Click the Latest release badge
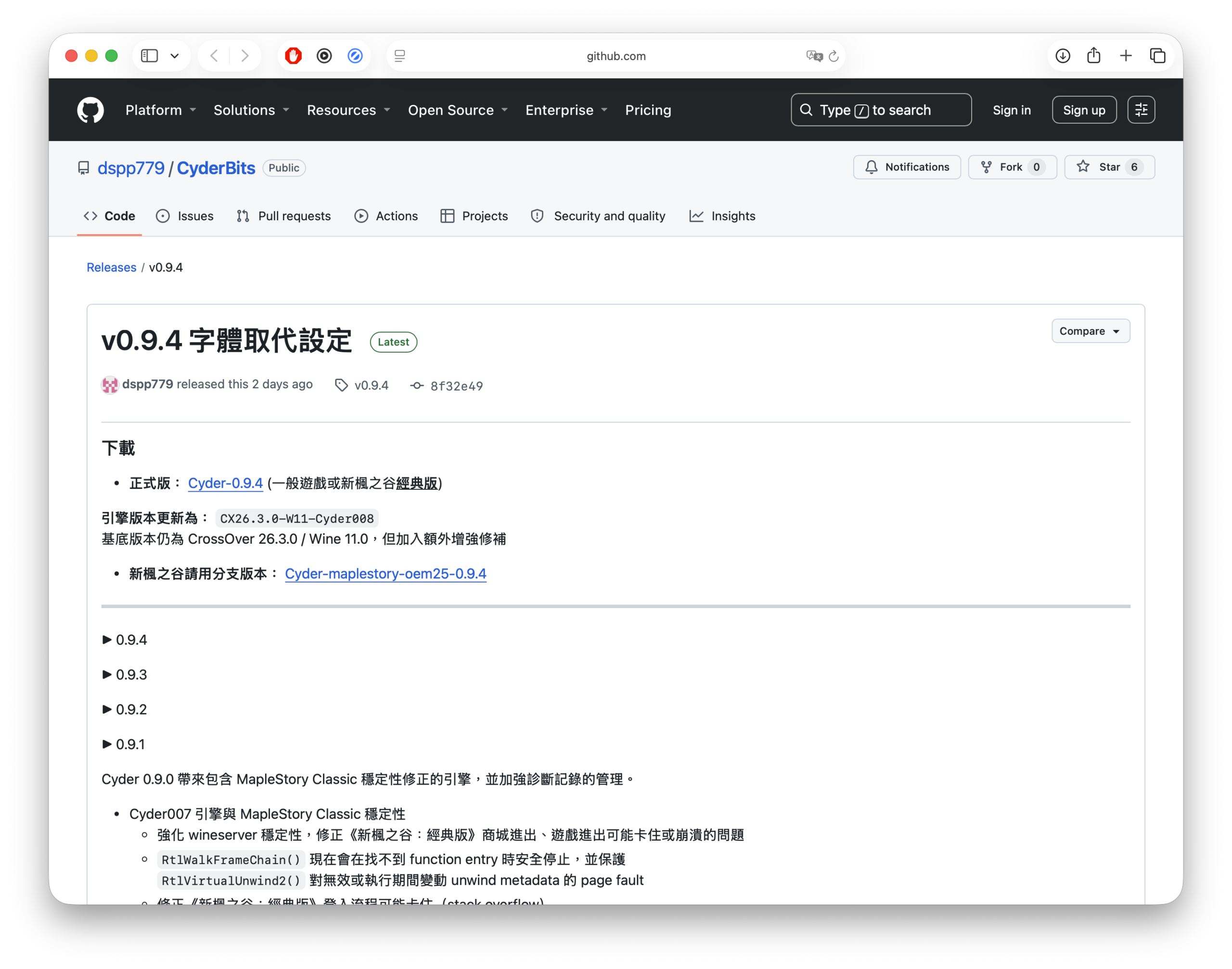Image resolution: width=1232 pixels, height=969 pixels. pos(393,342)
